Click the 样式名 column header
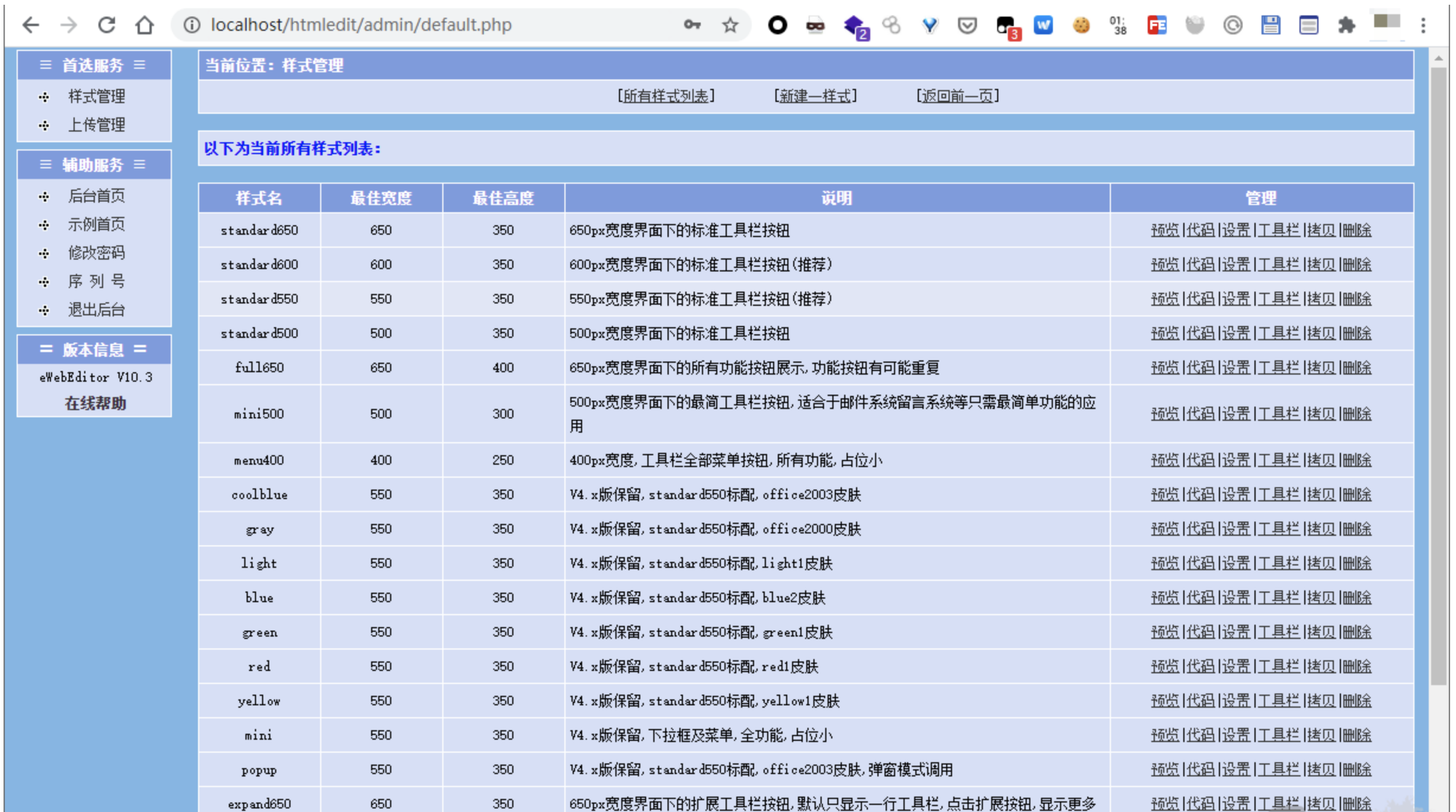 coord(259,198)
